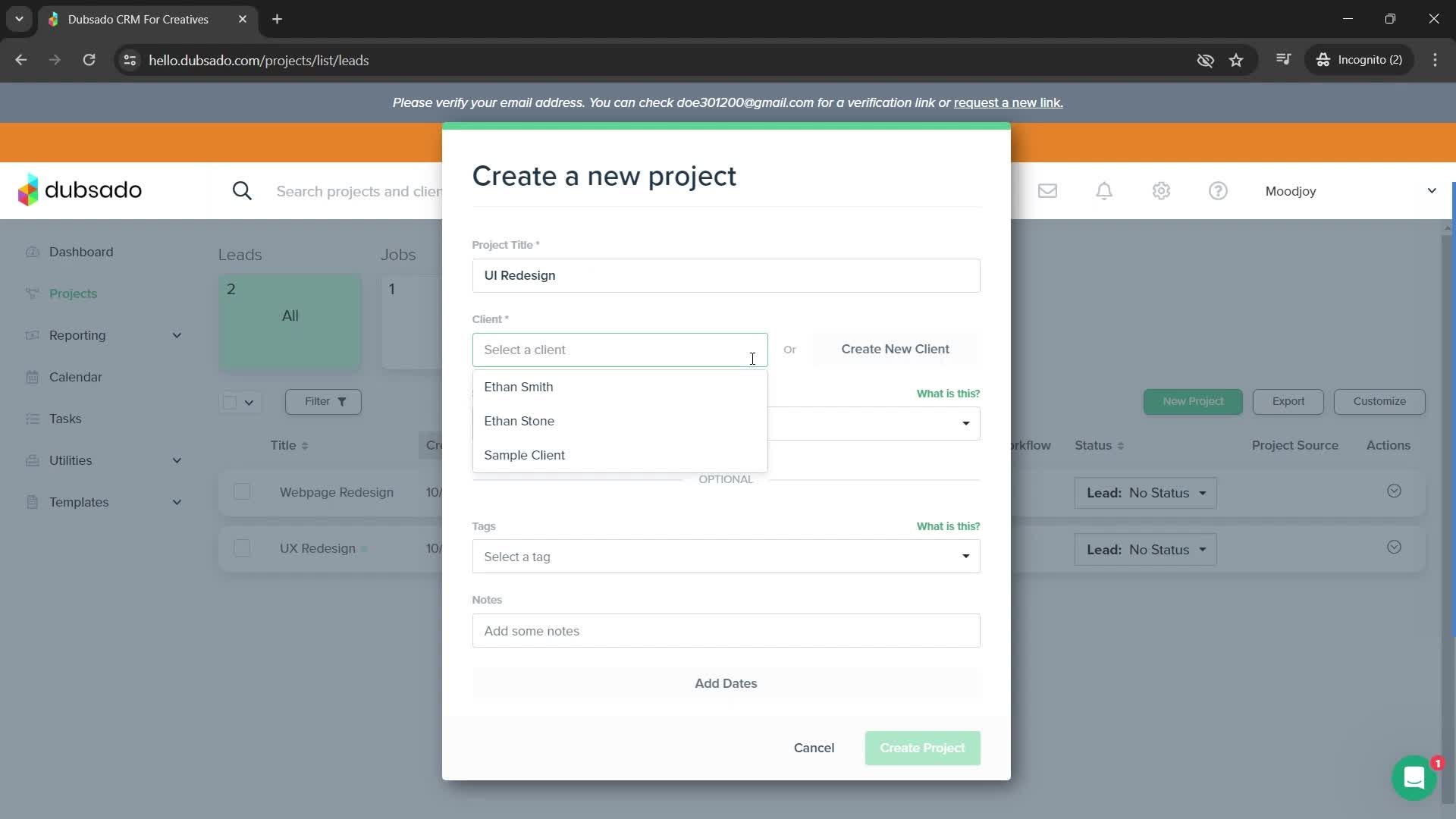Viewport: 1456px width, 819px height.
Task: Click the Tasks sidebar icon
Action: pyautogui.click(x=32, y=419)
